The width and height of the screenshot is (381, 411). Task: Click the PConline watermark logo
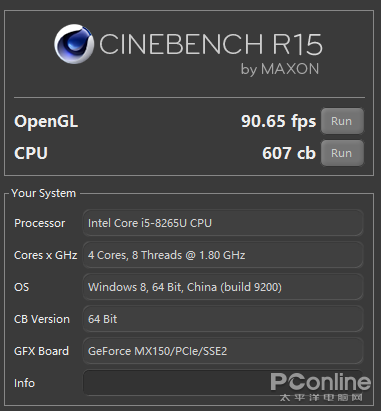321,387
